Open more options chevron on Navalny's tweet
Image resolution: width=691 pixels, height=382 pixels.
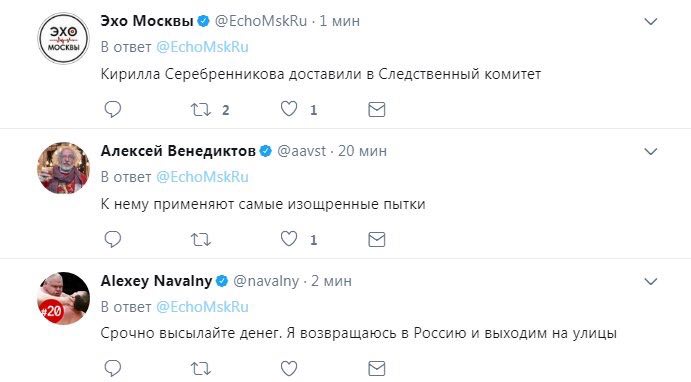pyautogui.click(x=650, y=281)
